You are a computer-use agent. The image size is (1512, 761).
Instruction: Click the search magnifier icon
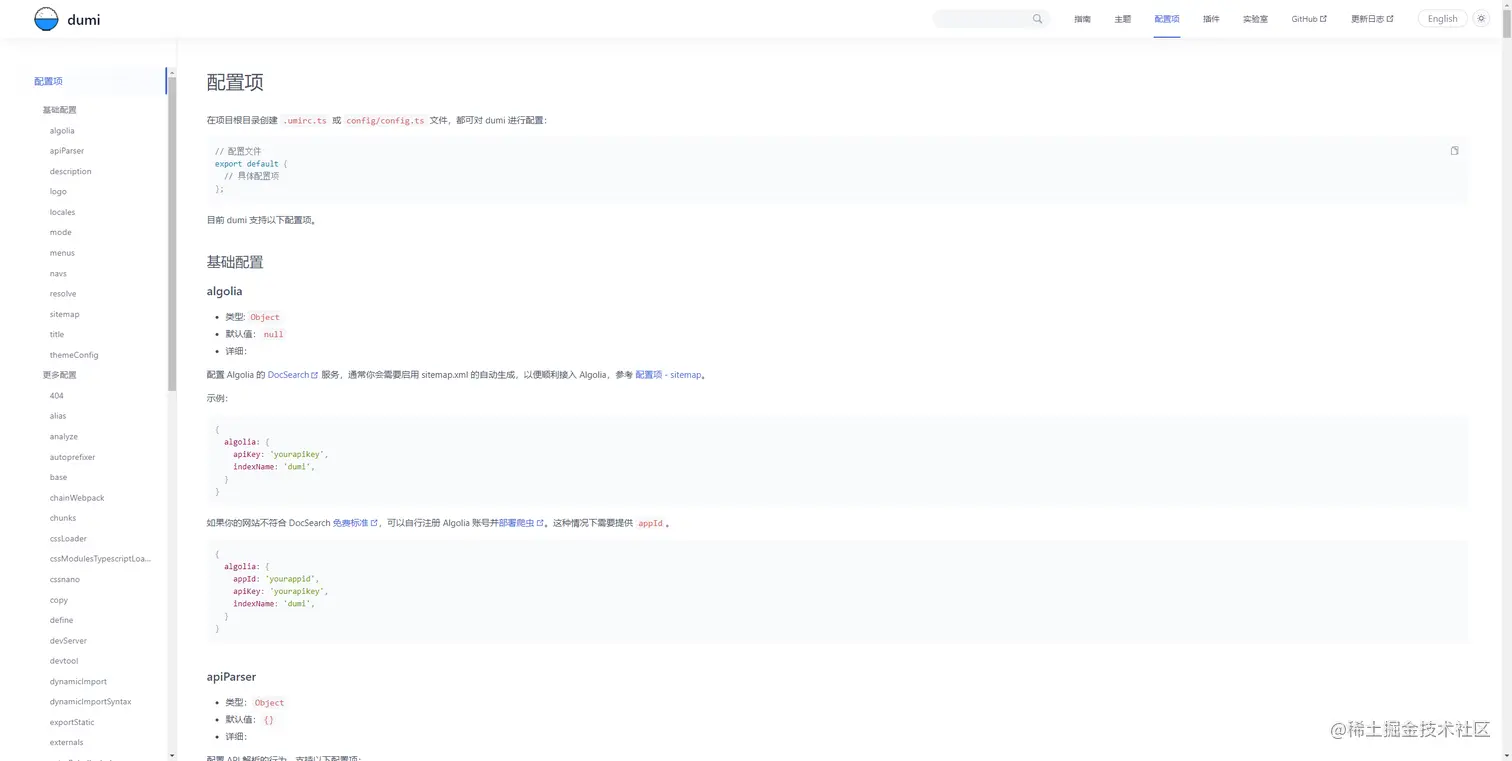(x=1038, y=19)
